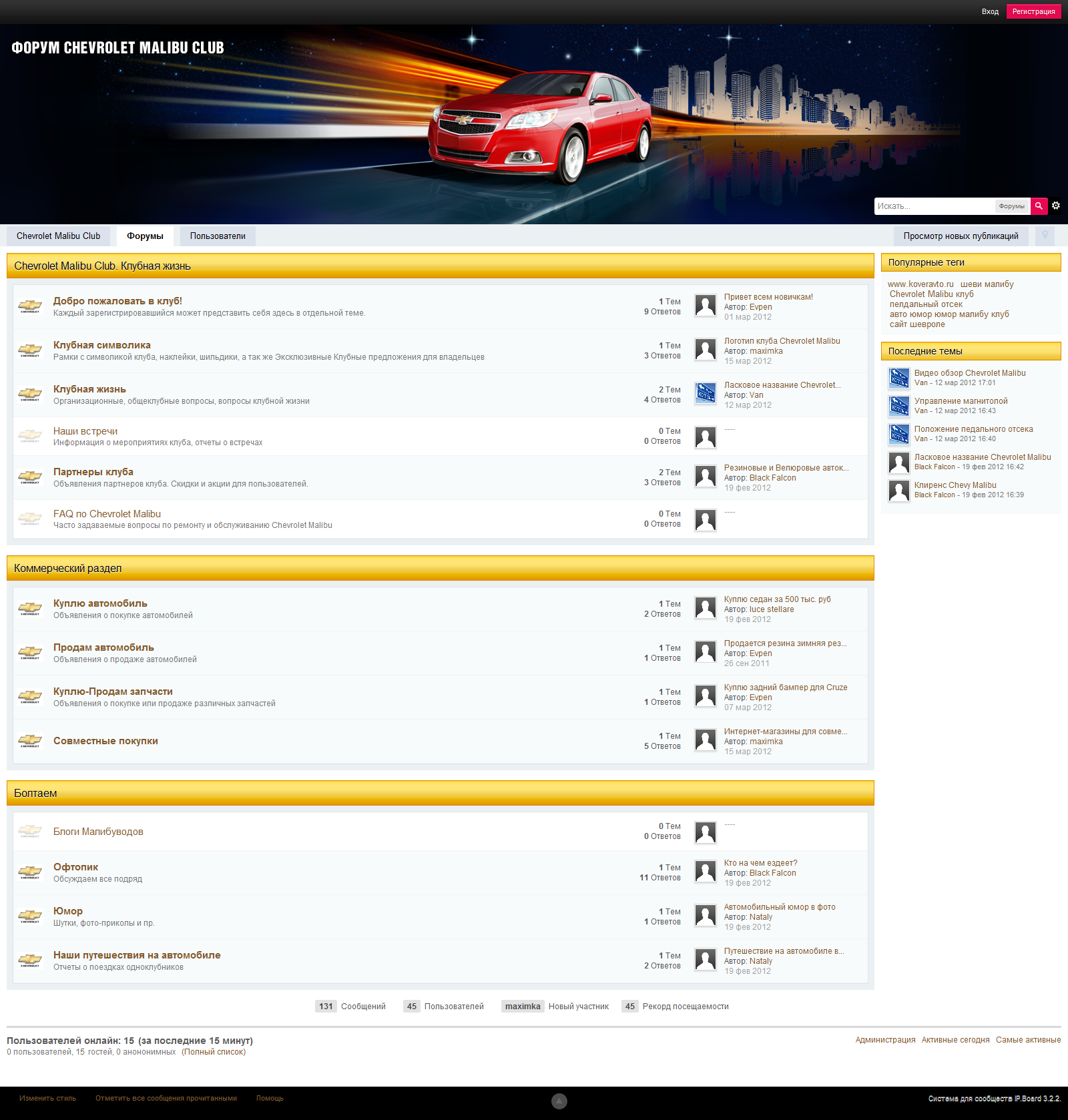Click avatar beside 'Кто на чем ездеет?'

coord(706,871)
